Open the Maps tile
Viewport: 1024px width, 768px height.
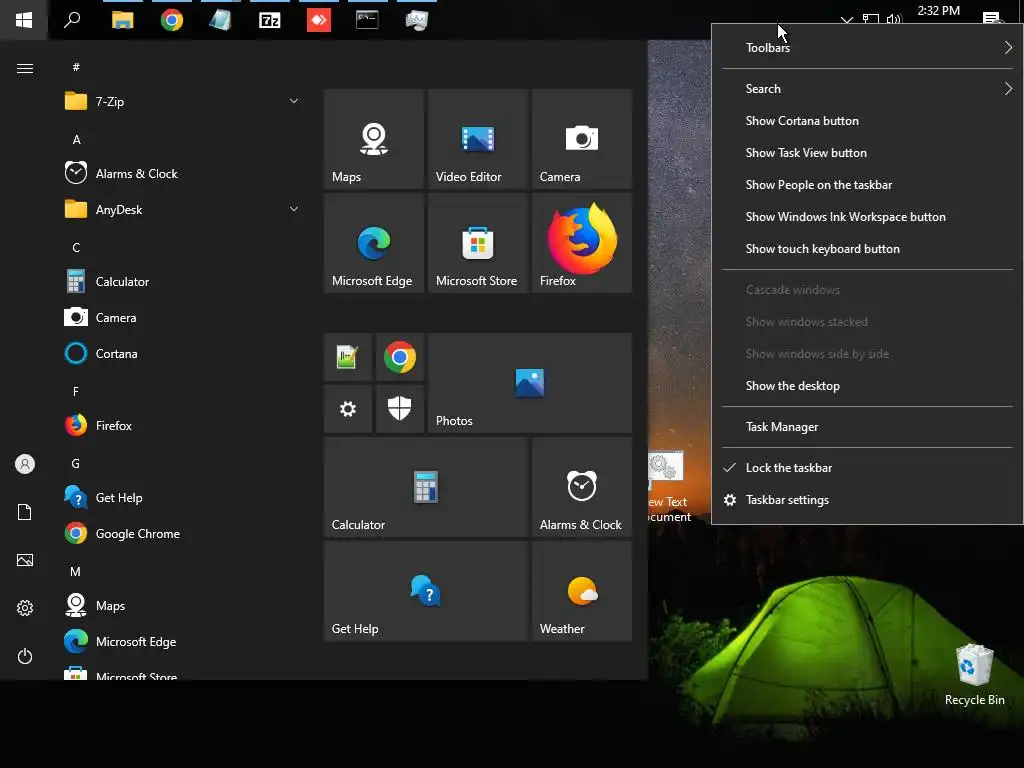click(x=374, y=139)
